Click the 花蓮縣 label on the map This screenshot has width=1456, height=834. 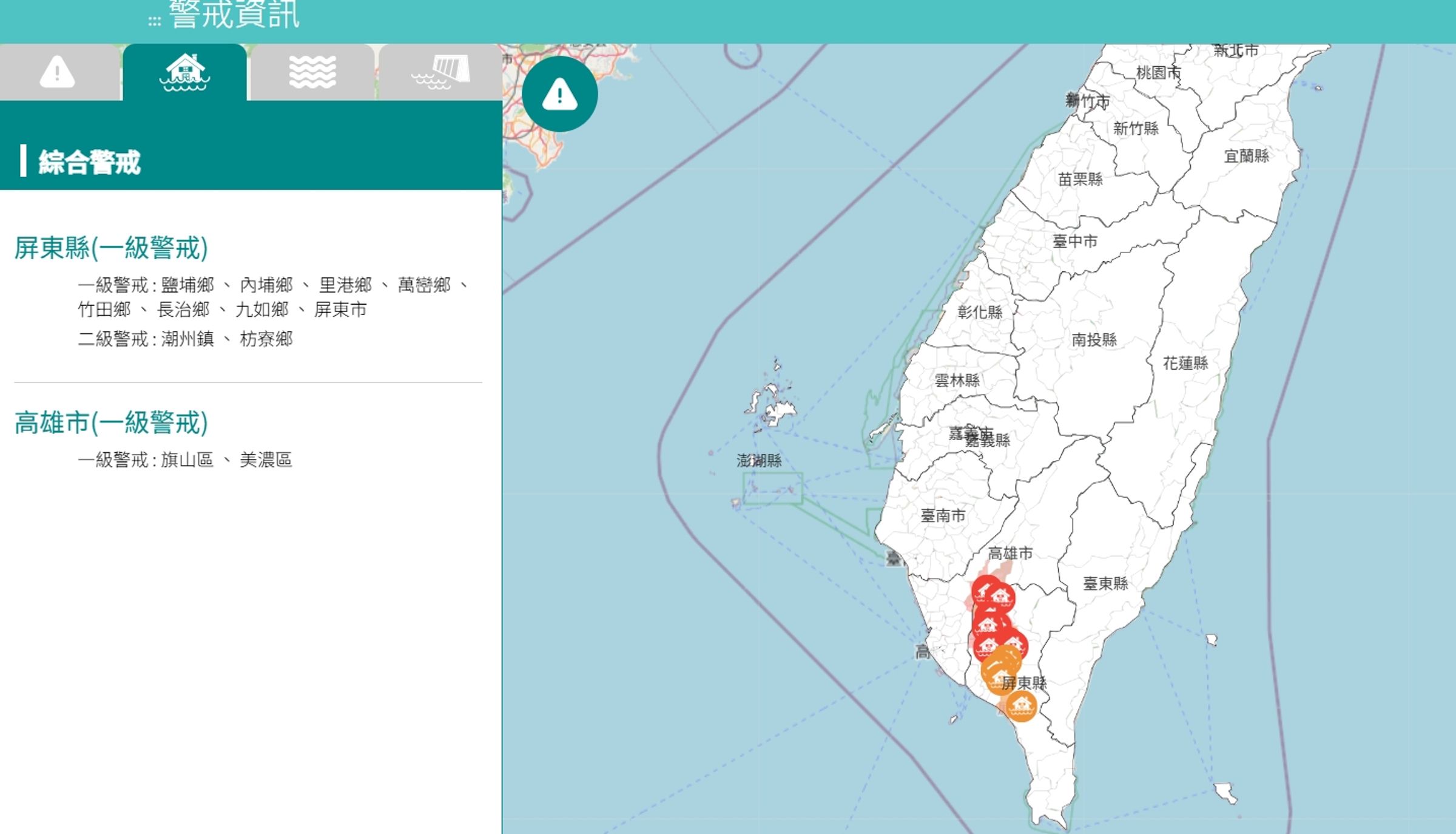(1185, 363)
